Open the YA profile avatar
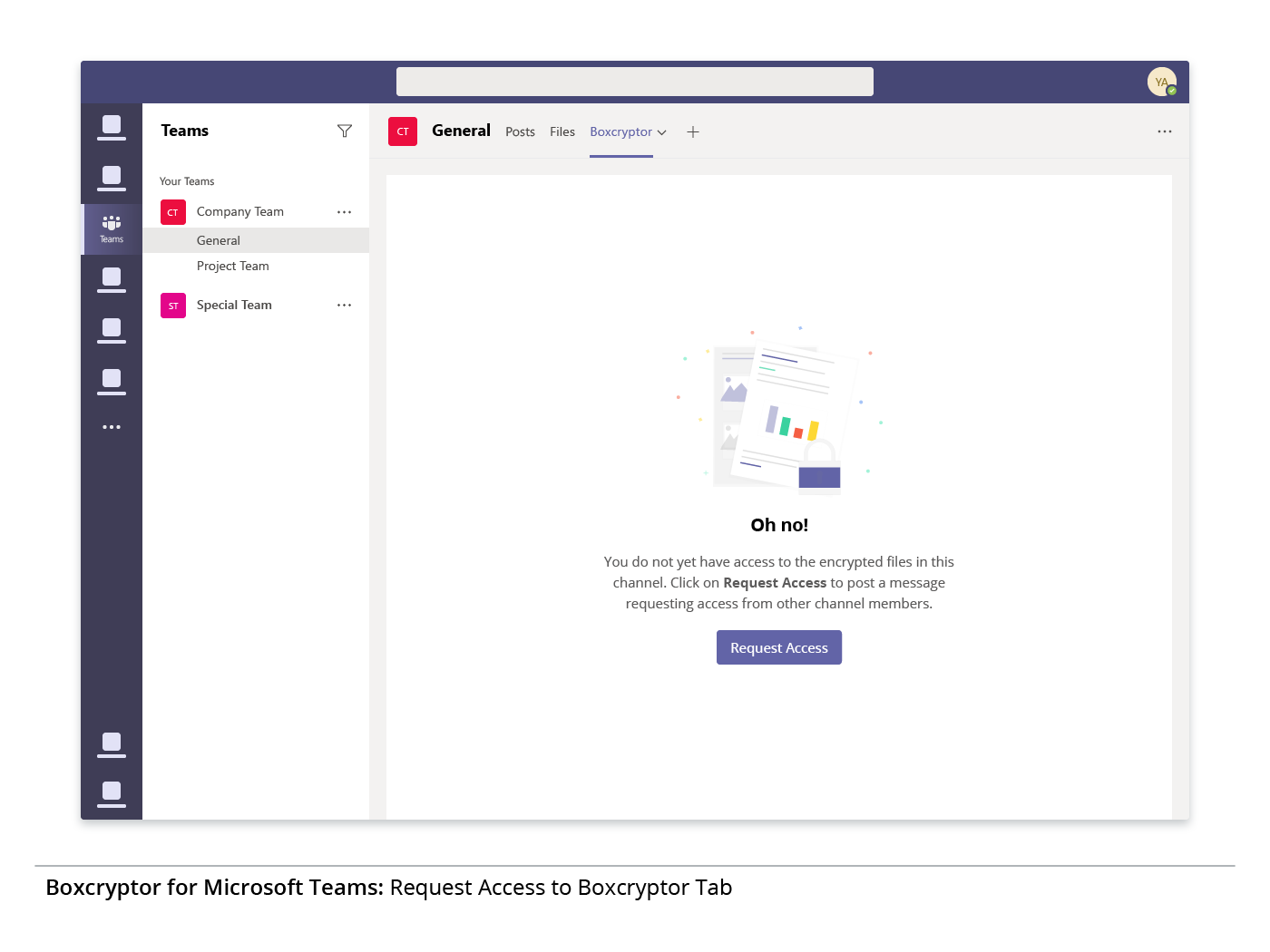This screenshot has width=1270, height=952. (1162, 82)
